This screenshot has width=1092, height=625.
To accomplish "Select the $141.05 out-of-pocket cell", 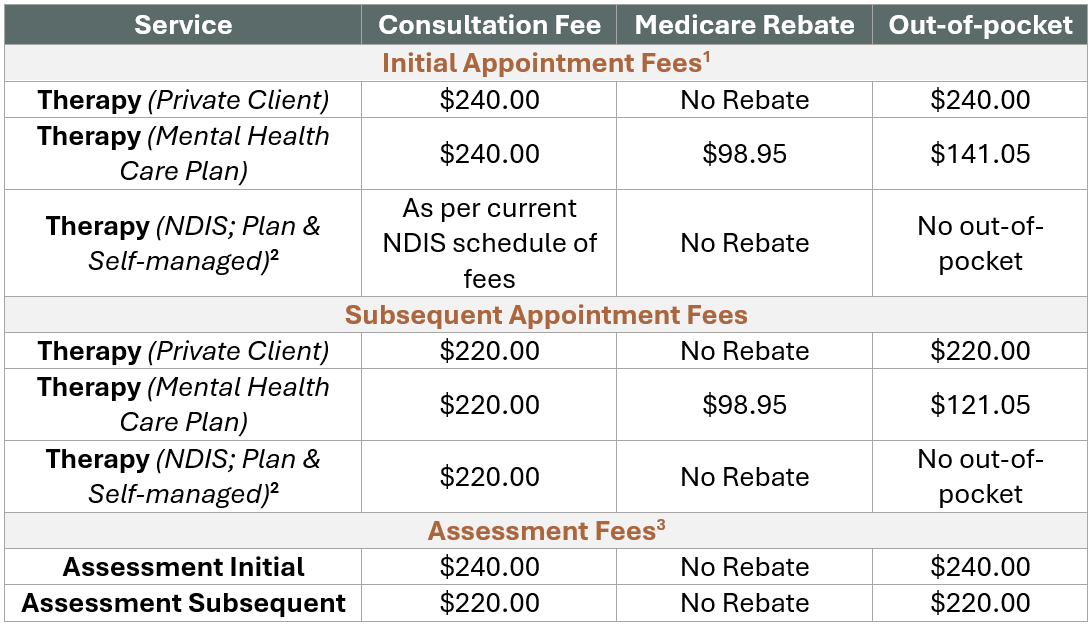I will click(x=980, y=154).
